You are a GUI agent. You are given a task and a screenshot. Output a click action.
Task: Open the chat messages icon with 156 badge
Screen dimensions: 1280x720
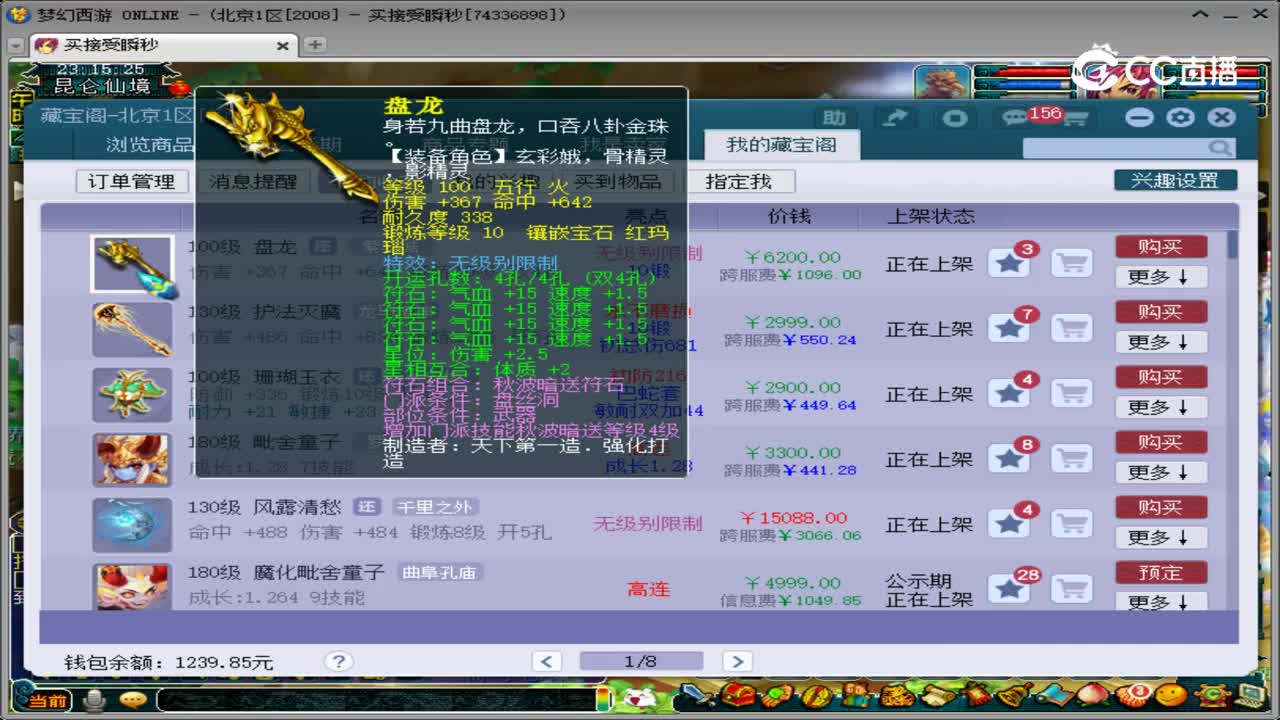pyautogui.click(x=1014, y=118)
